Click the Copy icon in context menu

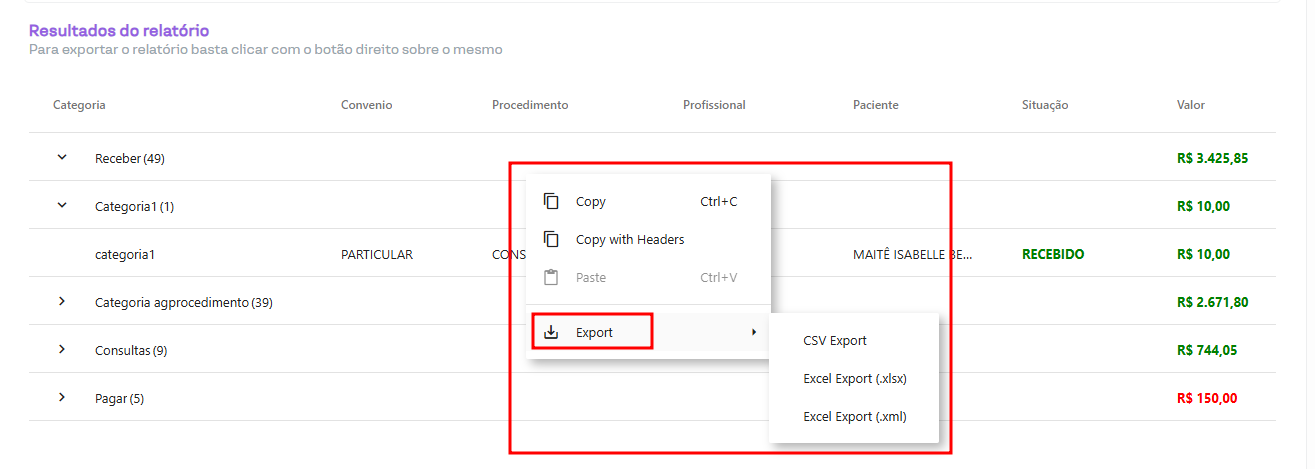551,202
